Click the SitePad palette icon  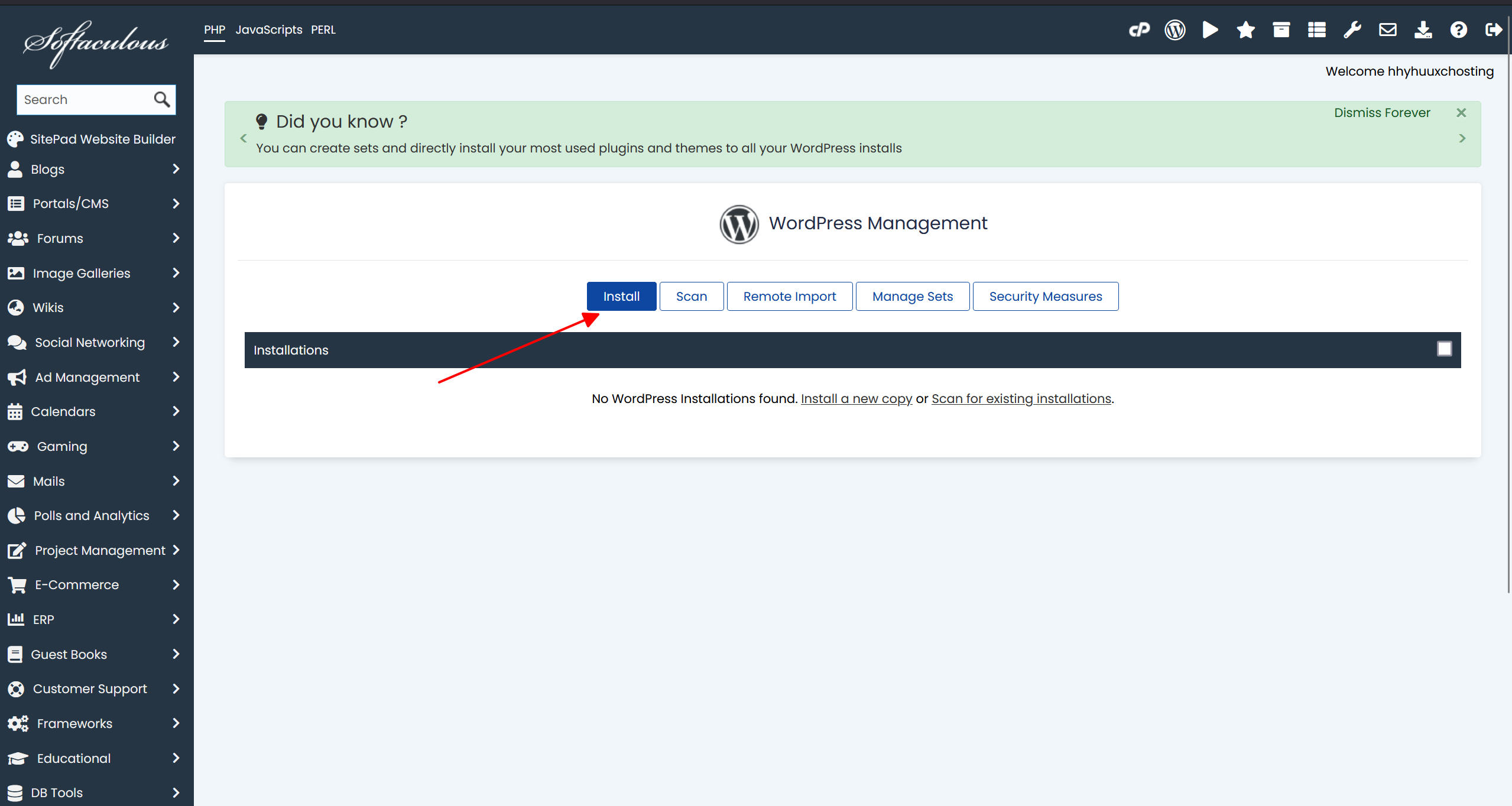coord(15,139)
